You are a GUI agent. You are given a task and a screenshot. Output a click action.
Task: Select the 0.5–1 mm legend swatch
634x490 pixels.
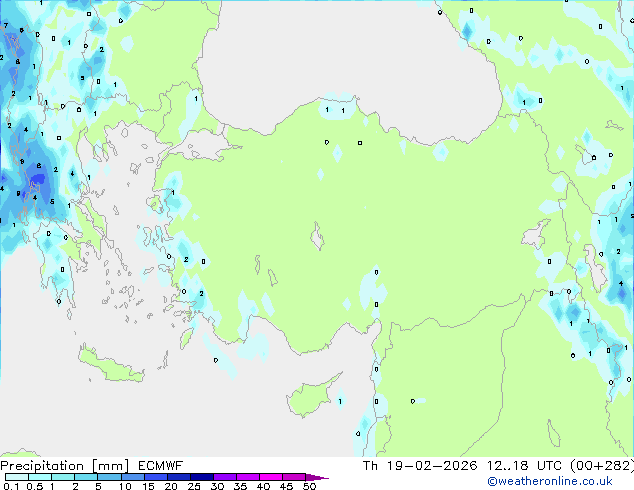(40, 477)
